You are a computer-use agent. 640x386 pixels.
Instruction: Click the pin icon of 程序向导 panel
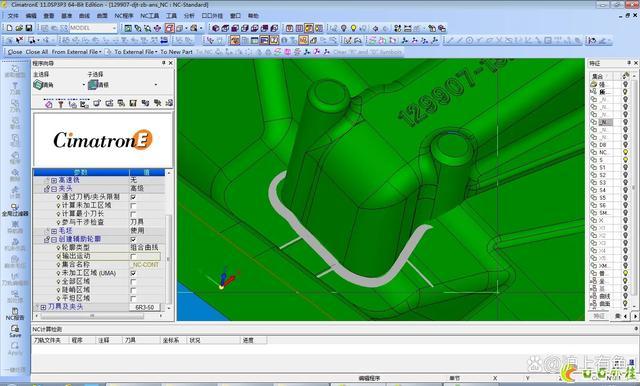coord(164,63)
